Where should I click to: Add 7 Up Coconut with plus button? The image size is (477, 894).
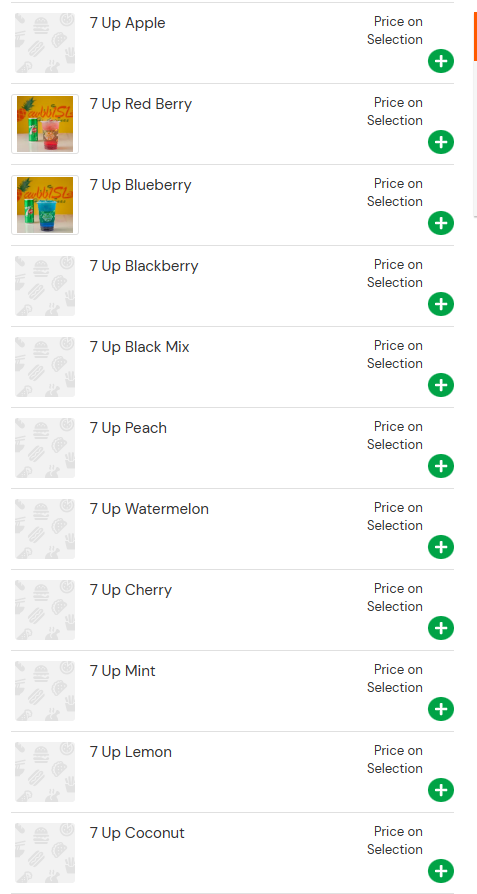(x=441, y=871)
